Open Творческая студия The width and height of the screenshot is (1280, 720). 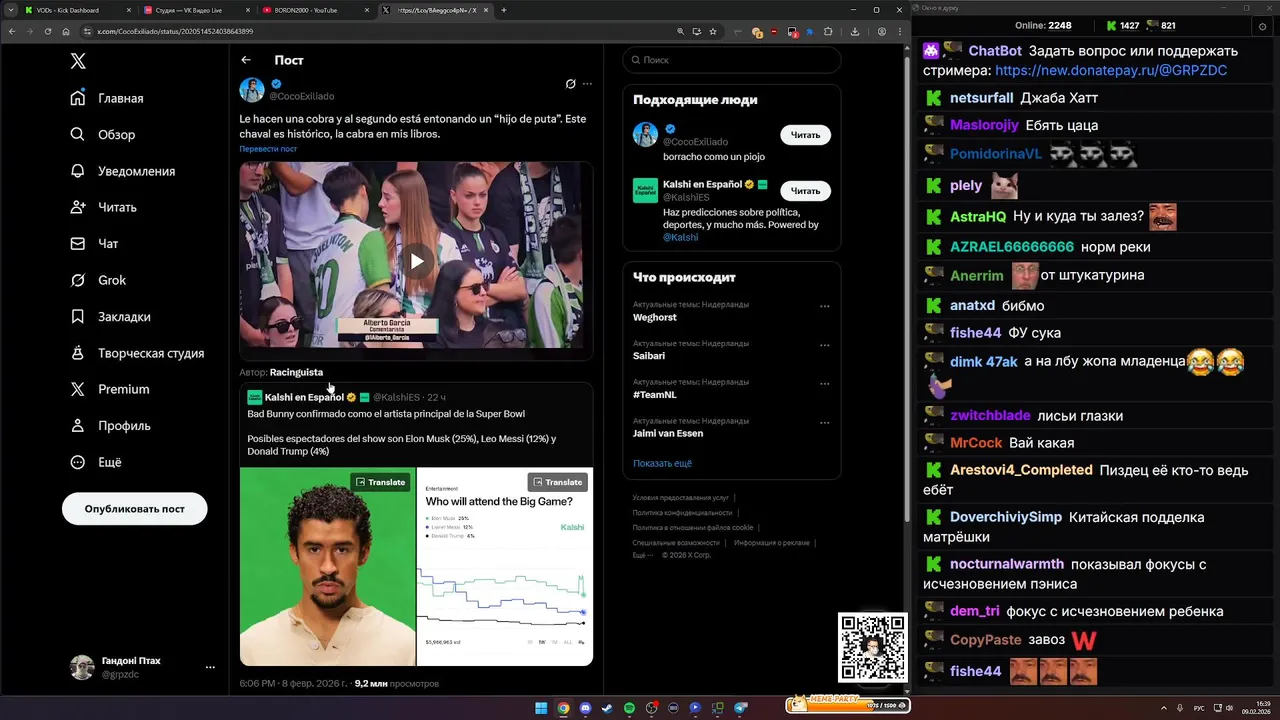pyautogui.click(x=137, y=353)
